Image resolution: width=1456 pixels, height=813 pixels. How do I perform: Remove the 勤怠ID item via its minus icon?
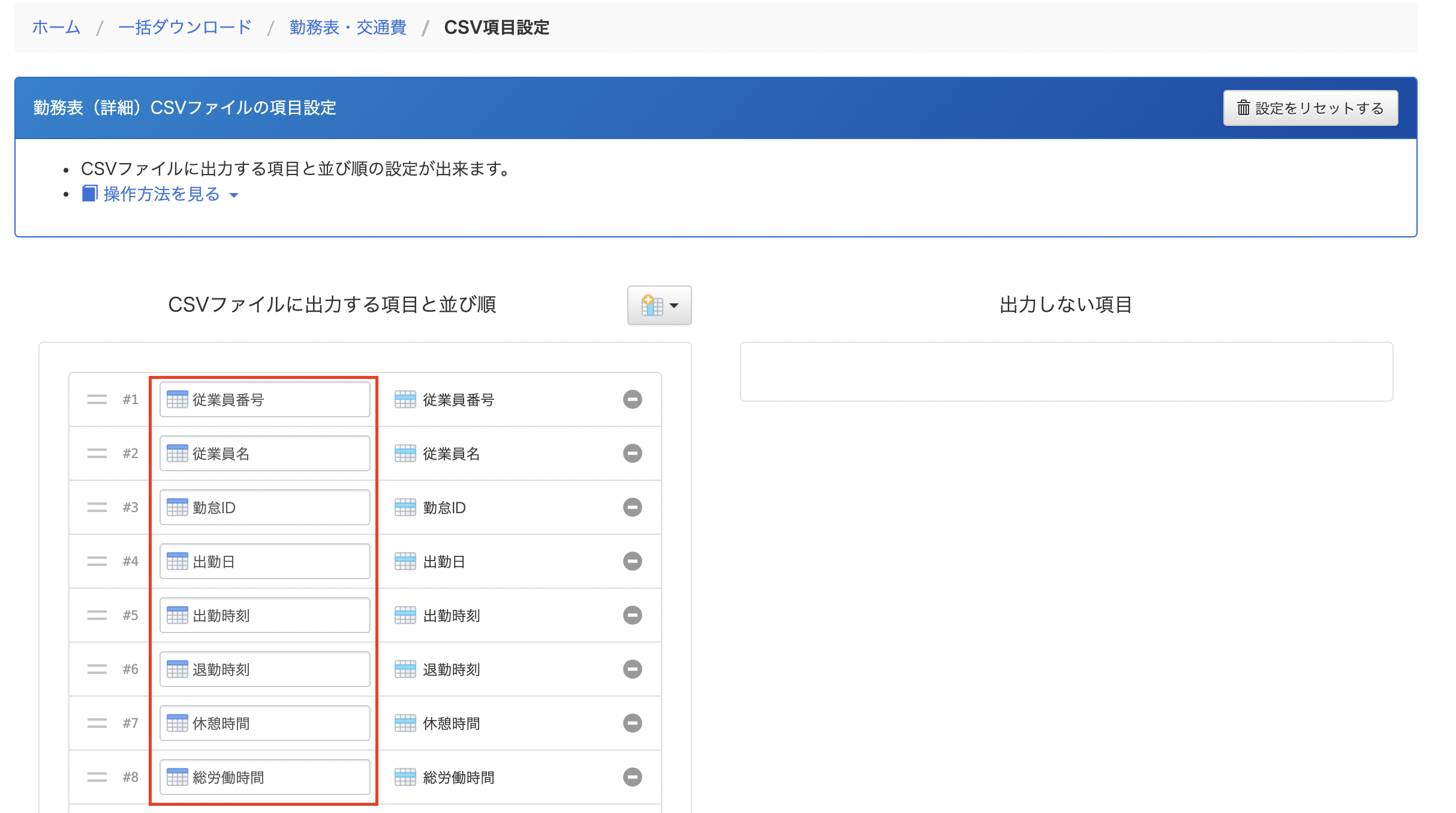click(632, 507)
